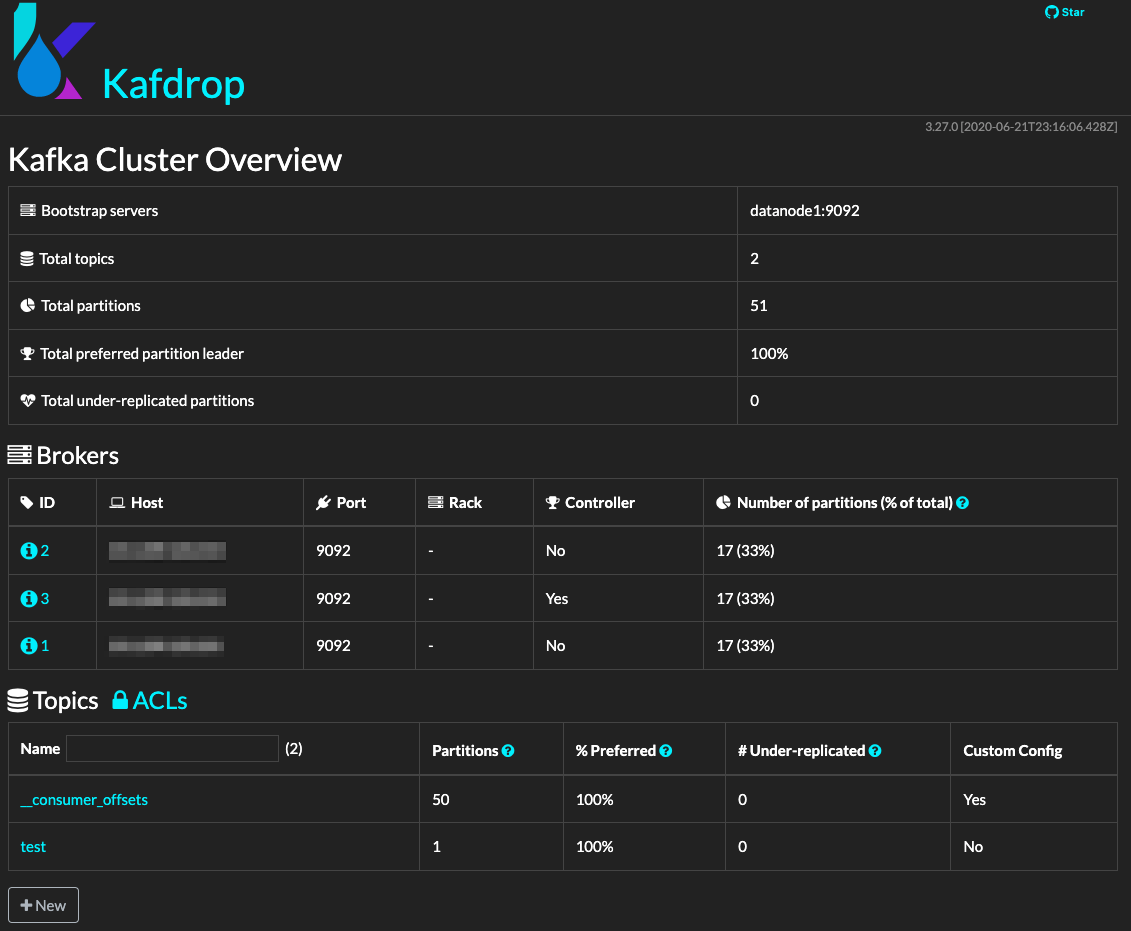
Task: Click Controller value Yes for broker 3
Action: (x=557, y=599)
